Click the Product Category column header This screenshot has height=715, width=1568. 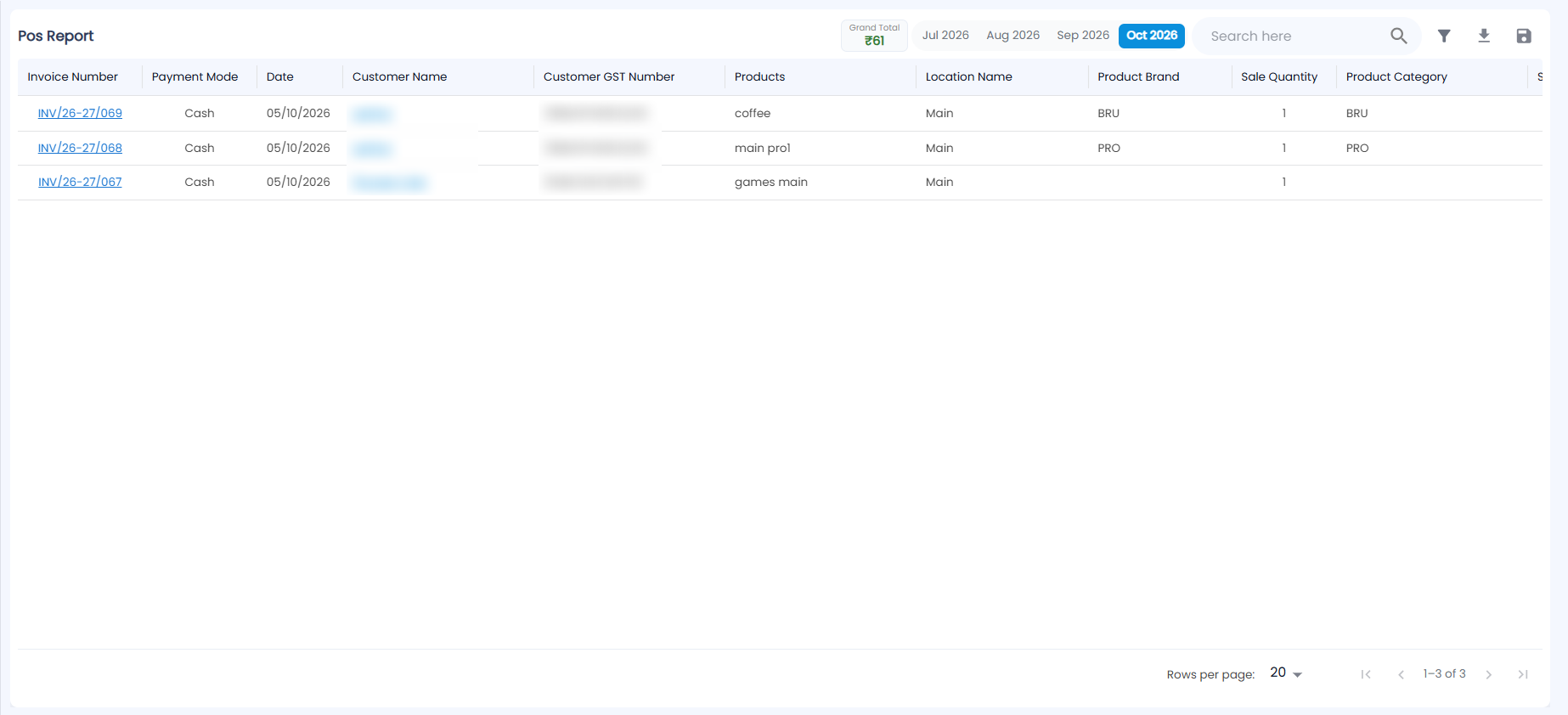pos(1396,76)
